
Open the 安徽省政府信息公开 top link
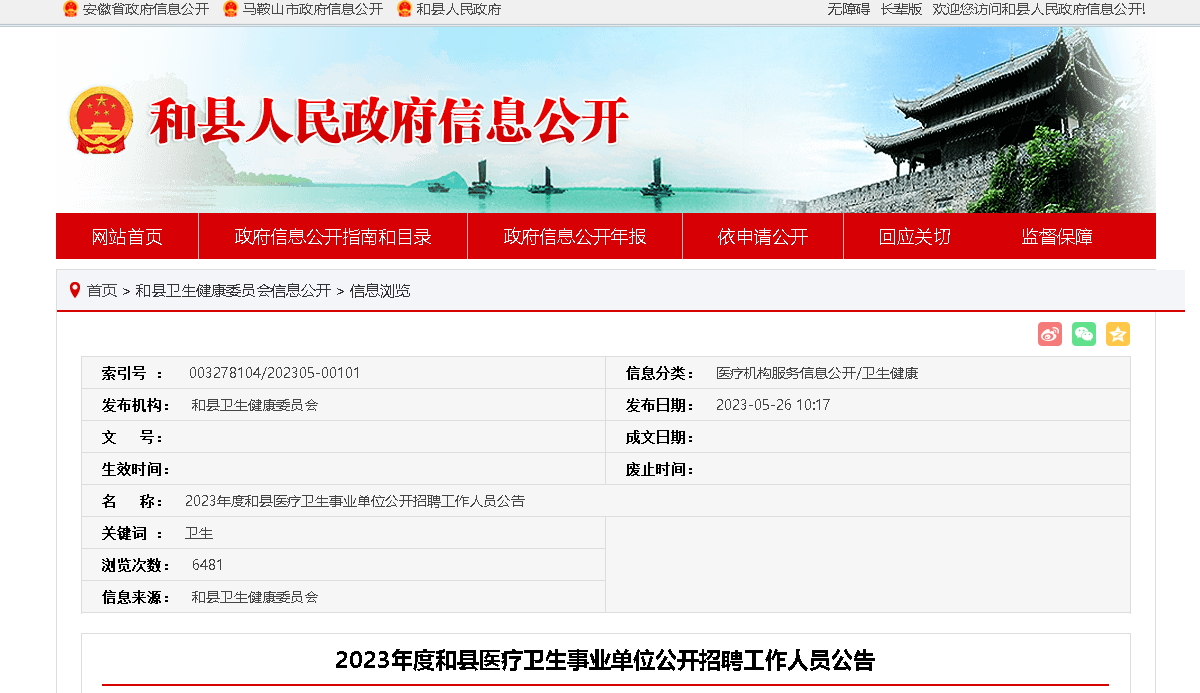pos(146,9)
